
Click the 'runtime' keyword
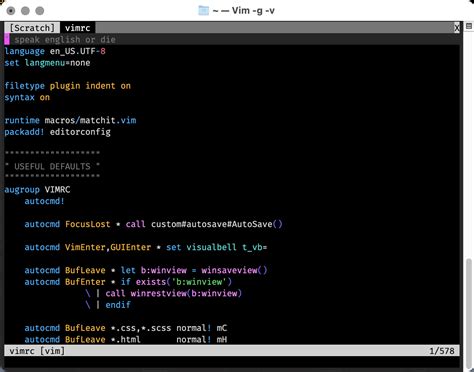tap(22, 120)
